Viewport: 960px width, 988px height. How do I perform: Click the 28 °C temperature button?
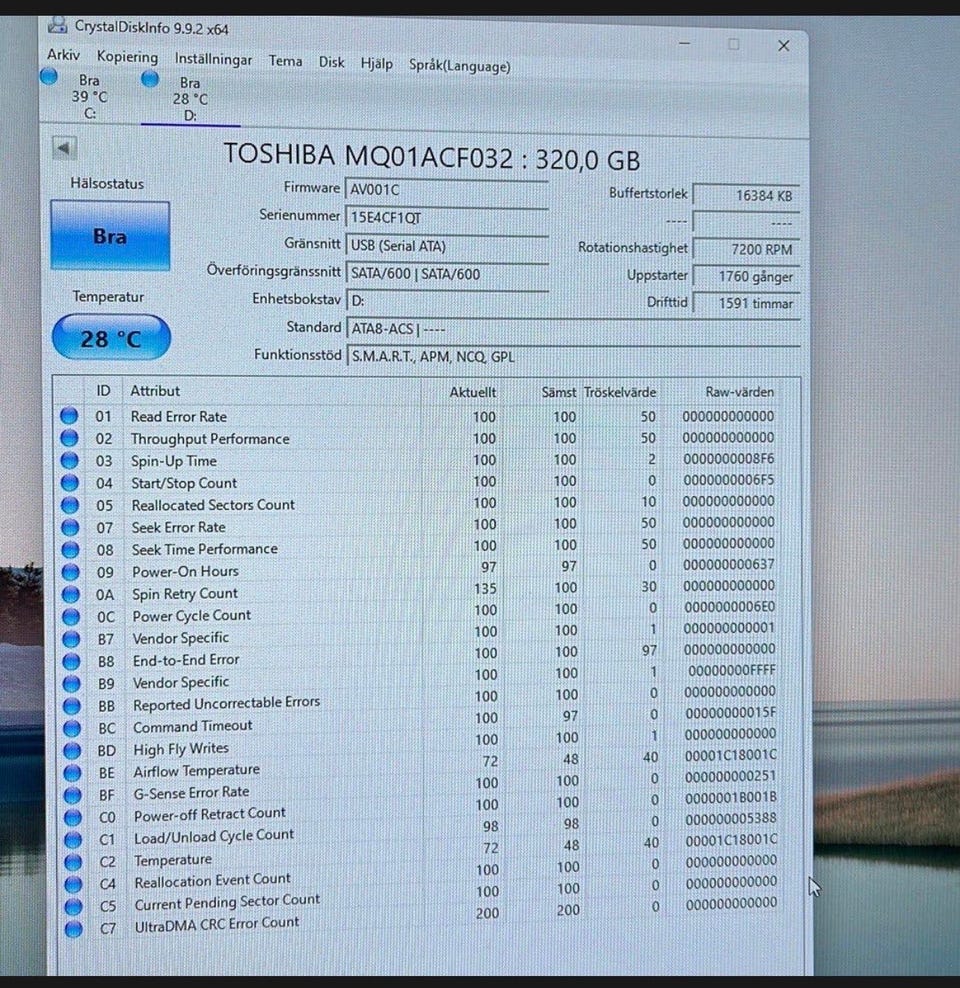[111, 338]
